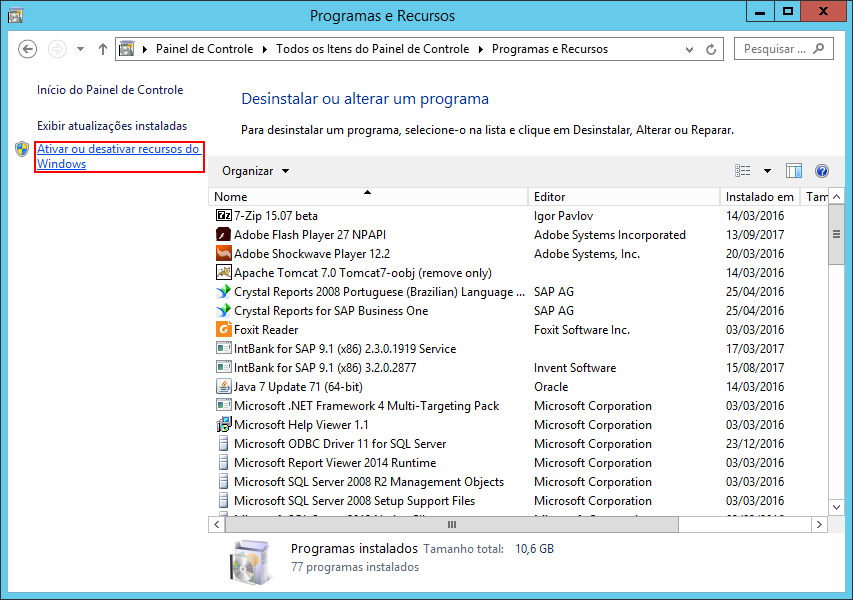Click the 13/09/2017 install date cell
This screenshot has width=853, height=600.
(x=755, y=234)
